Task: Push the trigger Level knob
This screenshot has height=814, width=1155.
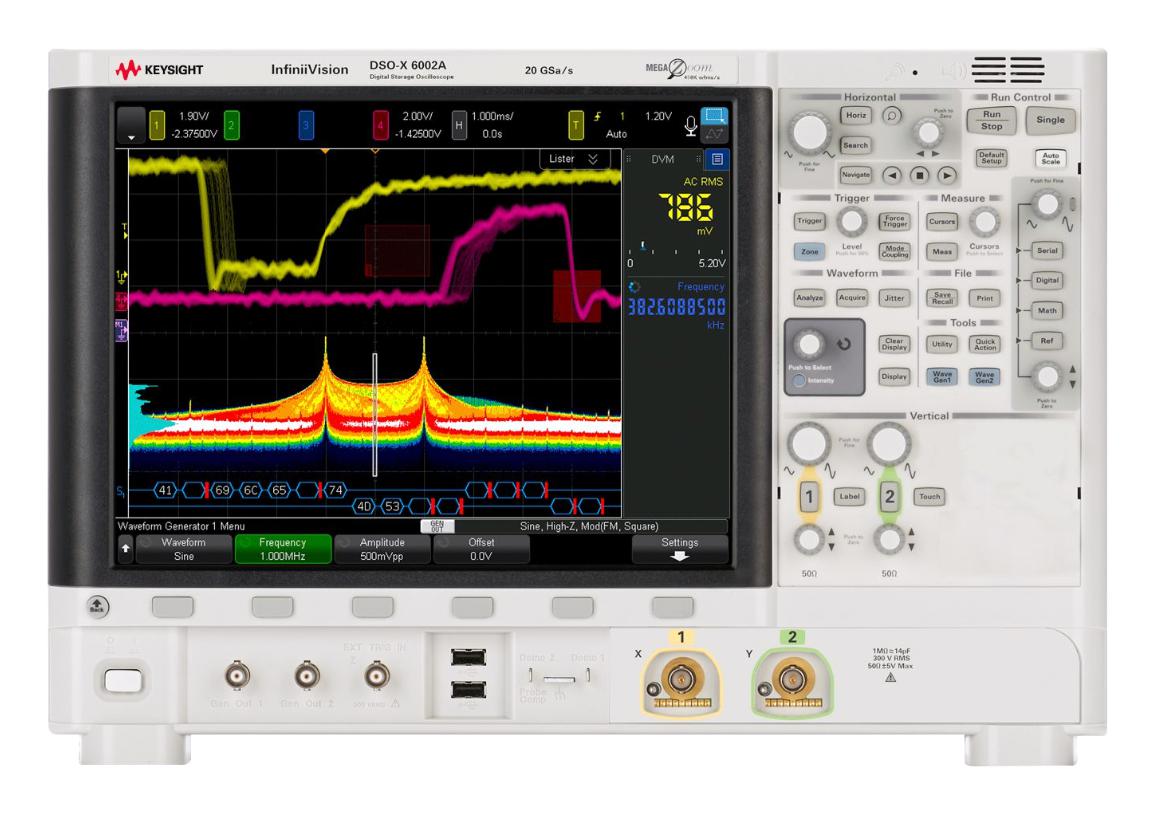Action: [852, 220]
